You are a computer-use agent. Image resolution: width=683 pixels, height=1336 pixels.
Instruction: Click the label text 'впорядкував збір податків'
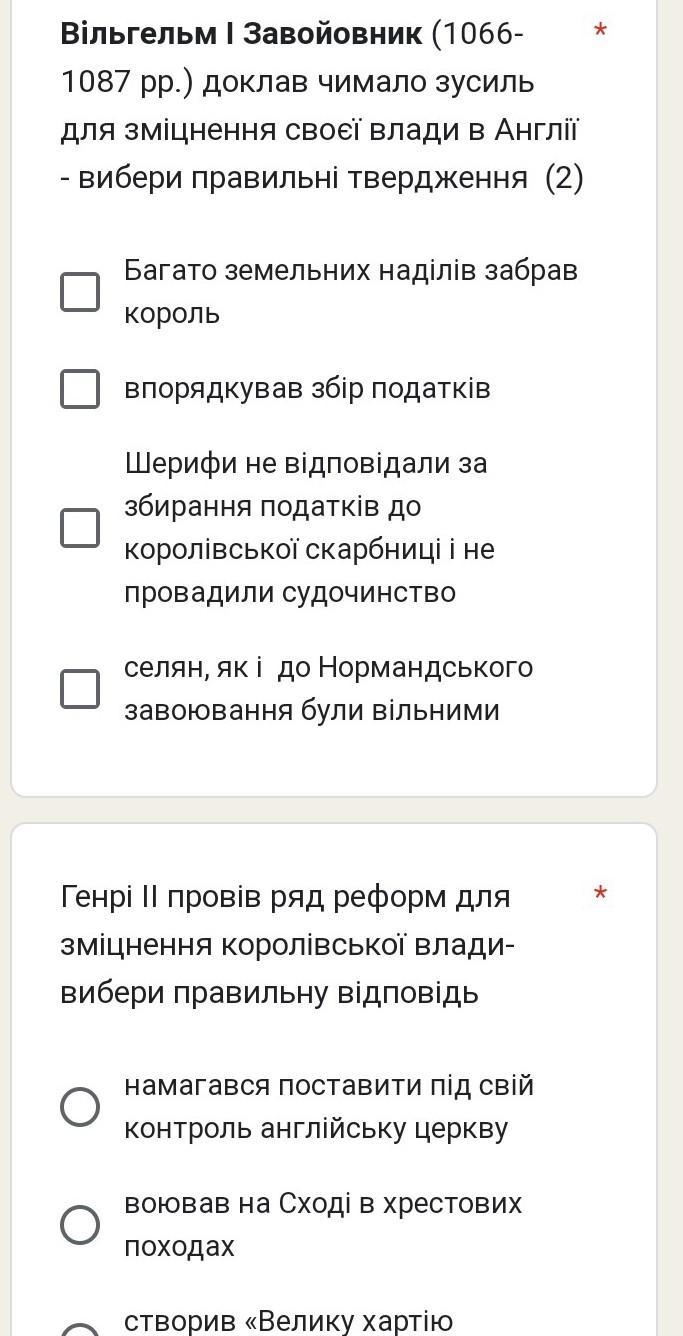[307, 388]
